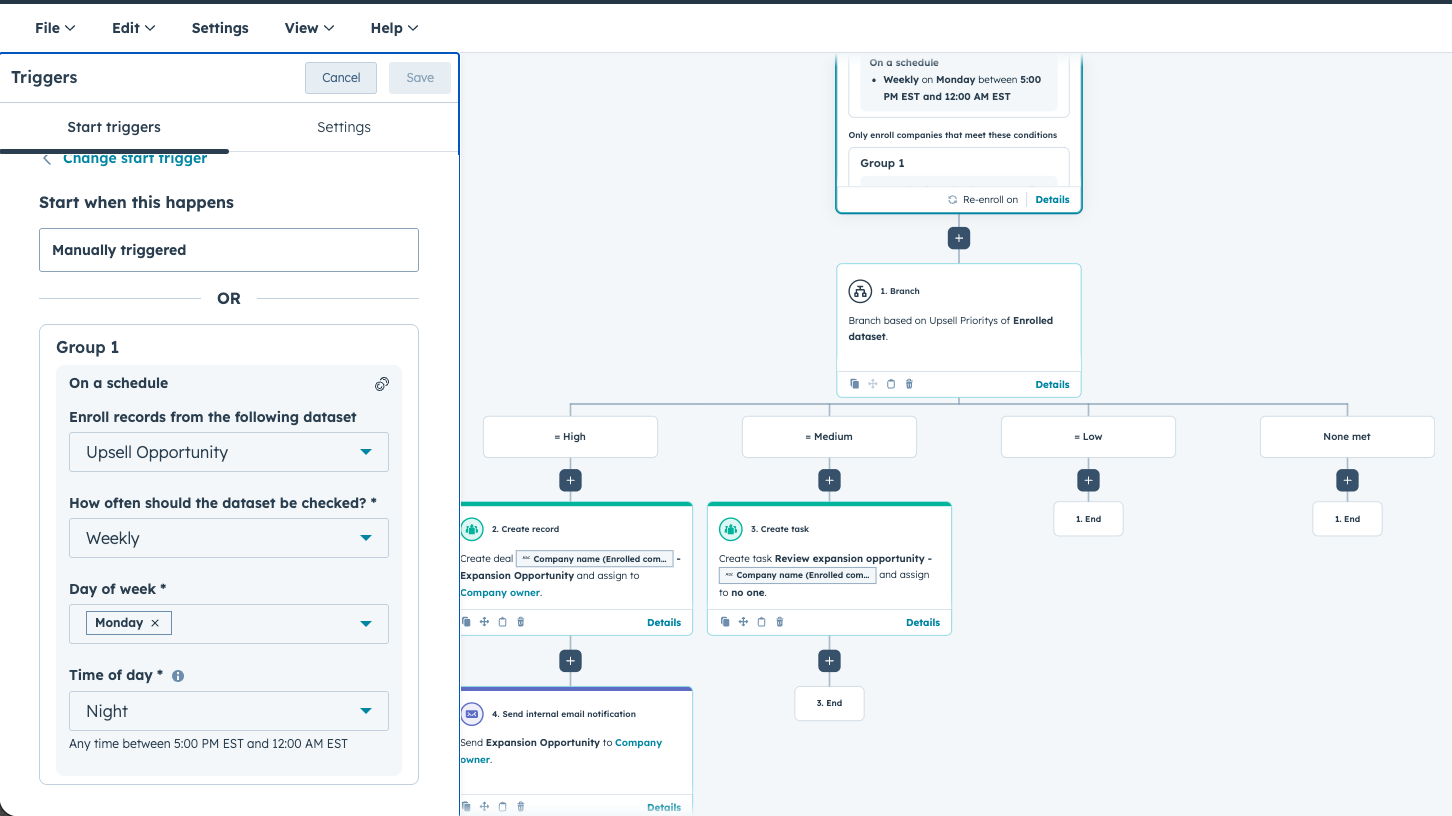The width and height of the screenshot is (1452, 816).
Task: Expand the Weekly frequency dropdown
Action: 228,538
